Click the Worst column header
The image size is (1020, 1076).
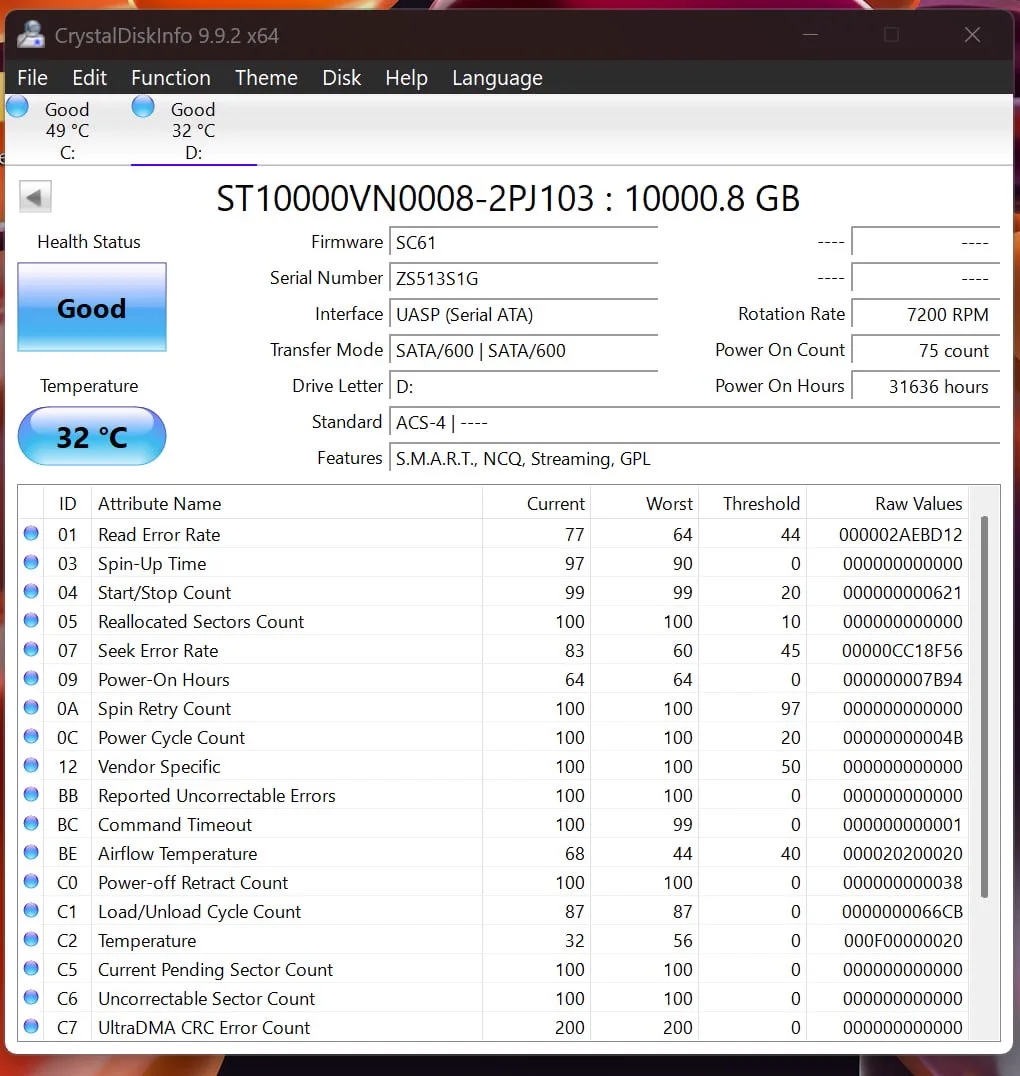(x=645, y=504)
